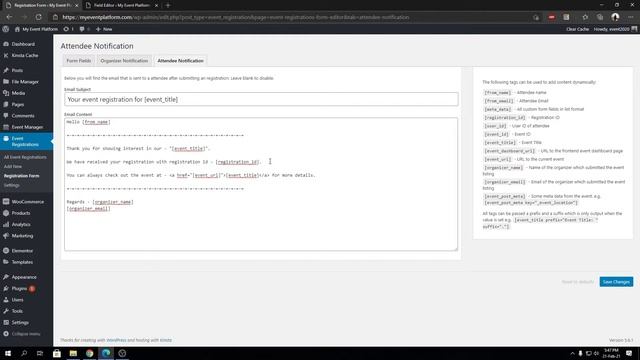Click the Event Registrations sidebar icon
The width and height of the screenshot is (640, 360).
coord(6,138)
